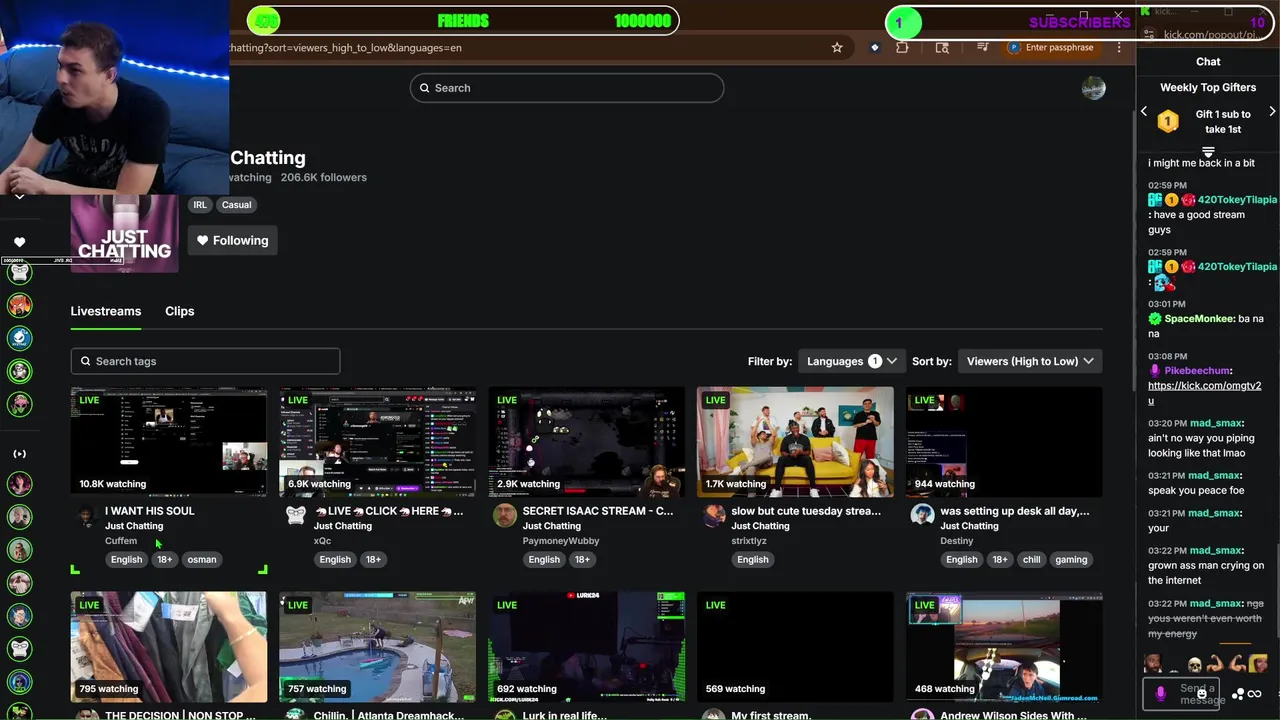Screen dimensions: 1280x720
Task: Open Chrome's three-dot menu
Action: [1119, 47]
